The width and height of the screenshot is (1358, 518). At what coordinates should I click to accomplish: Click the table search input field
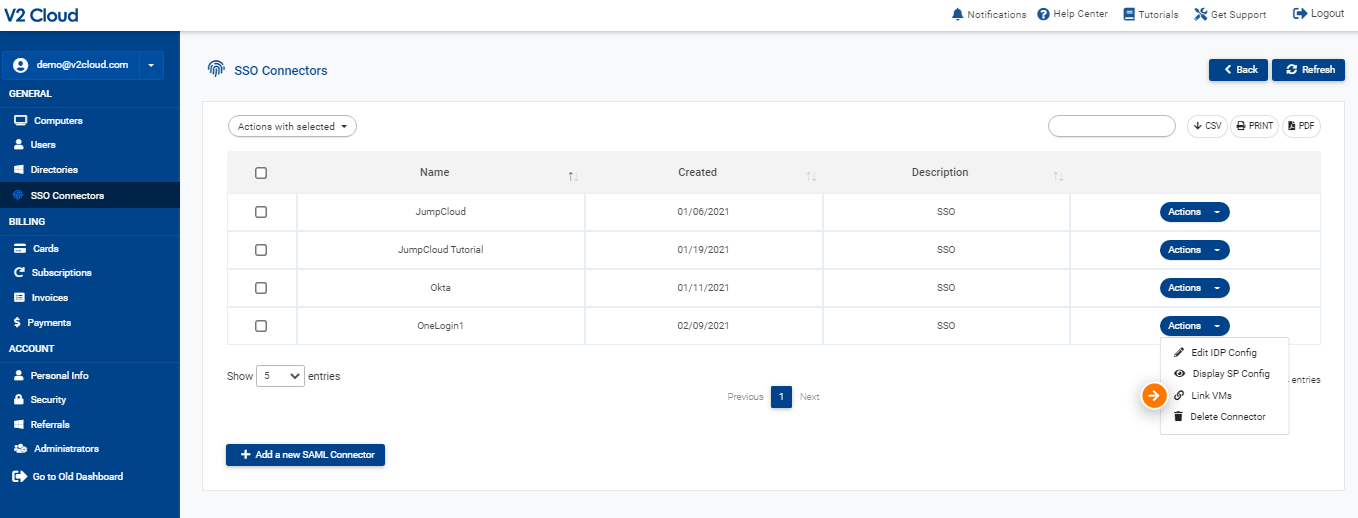tap(1111, 126)
